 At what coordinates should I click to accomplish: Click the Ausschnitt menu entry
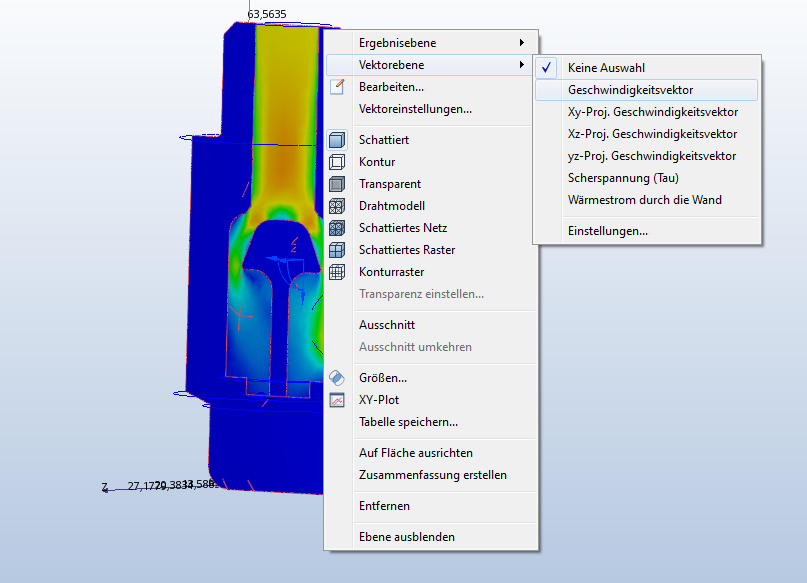(x=431, y=325)
